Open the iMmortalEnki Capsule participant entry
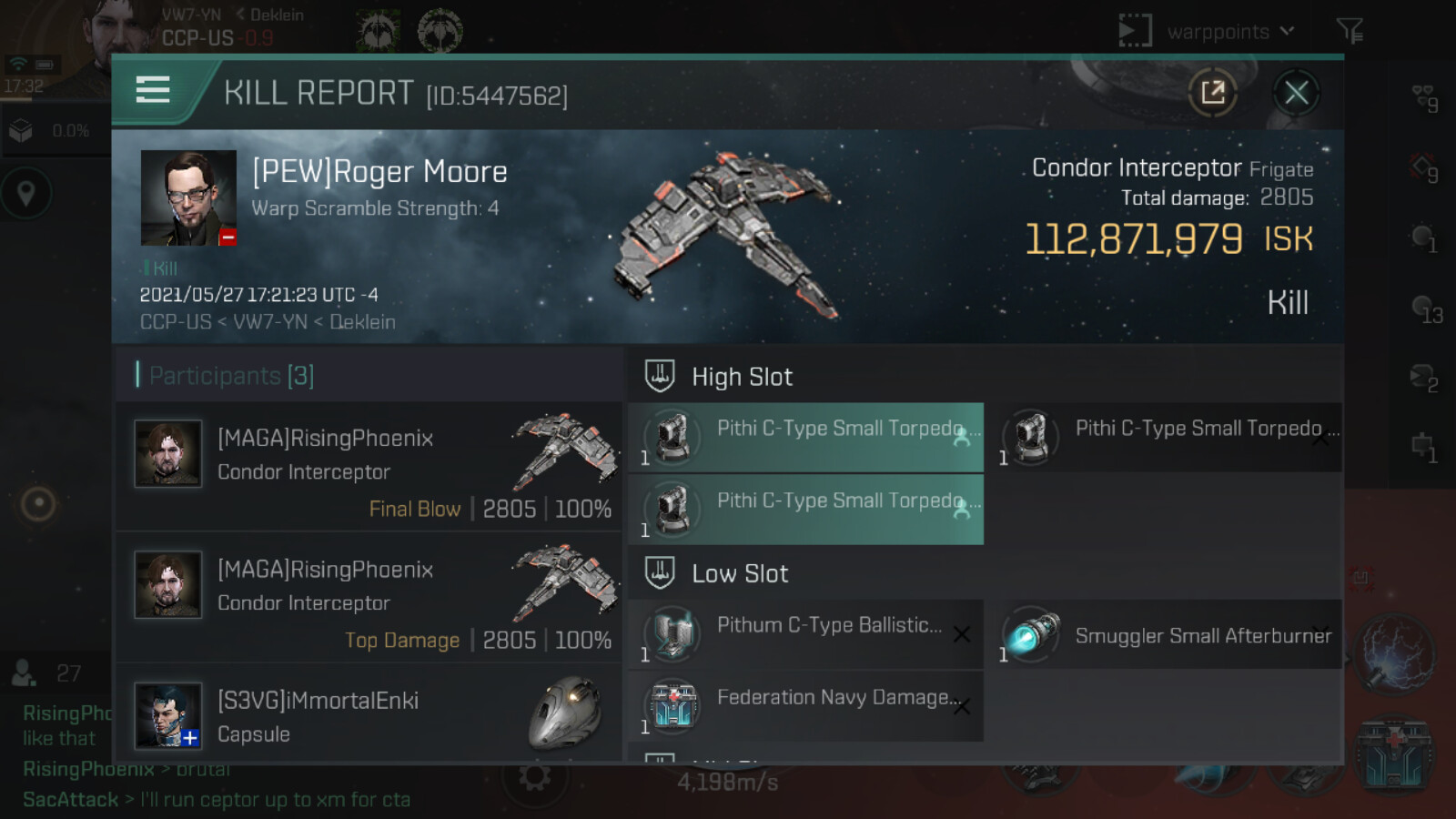 pyautogui.click(x=369, y=714)
